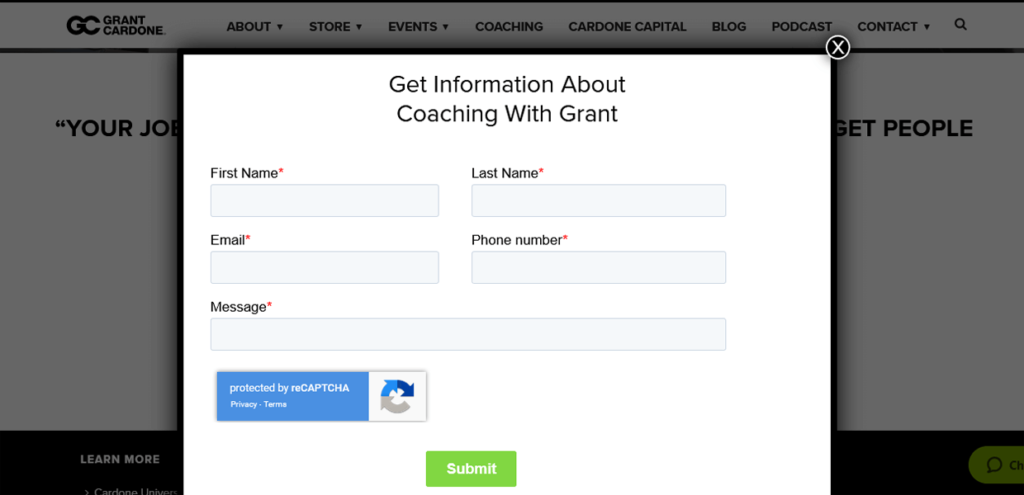Expand the Events dropdown menu
The image size is (1024, 495).
click(x=419, y=27)
